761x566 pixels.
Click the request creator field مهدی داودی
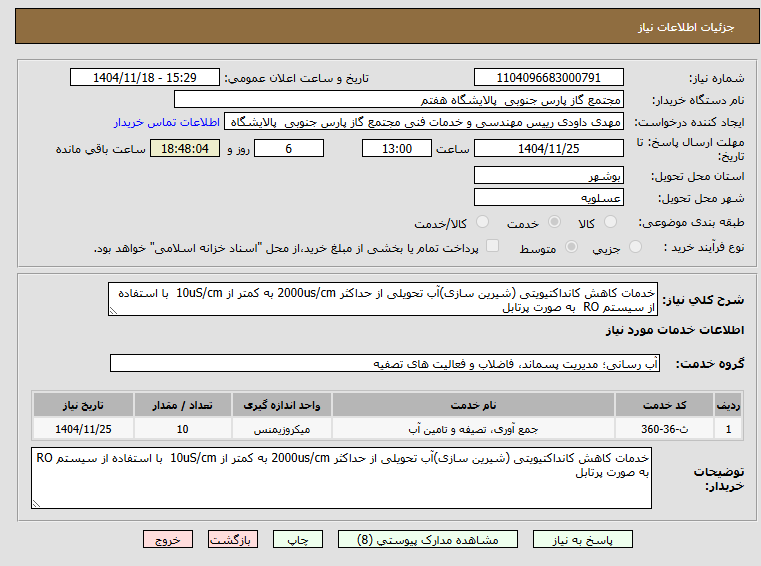tap(424, 122)
